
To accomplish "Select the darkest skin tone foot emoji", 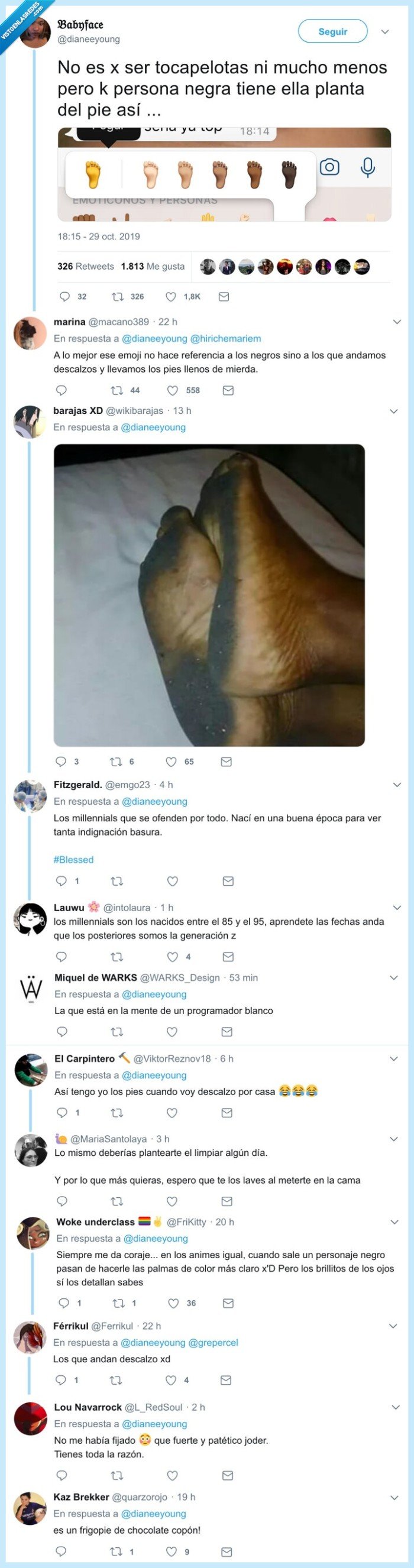I will 289,174.
